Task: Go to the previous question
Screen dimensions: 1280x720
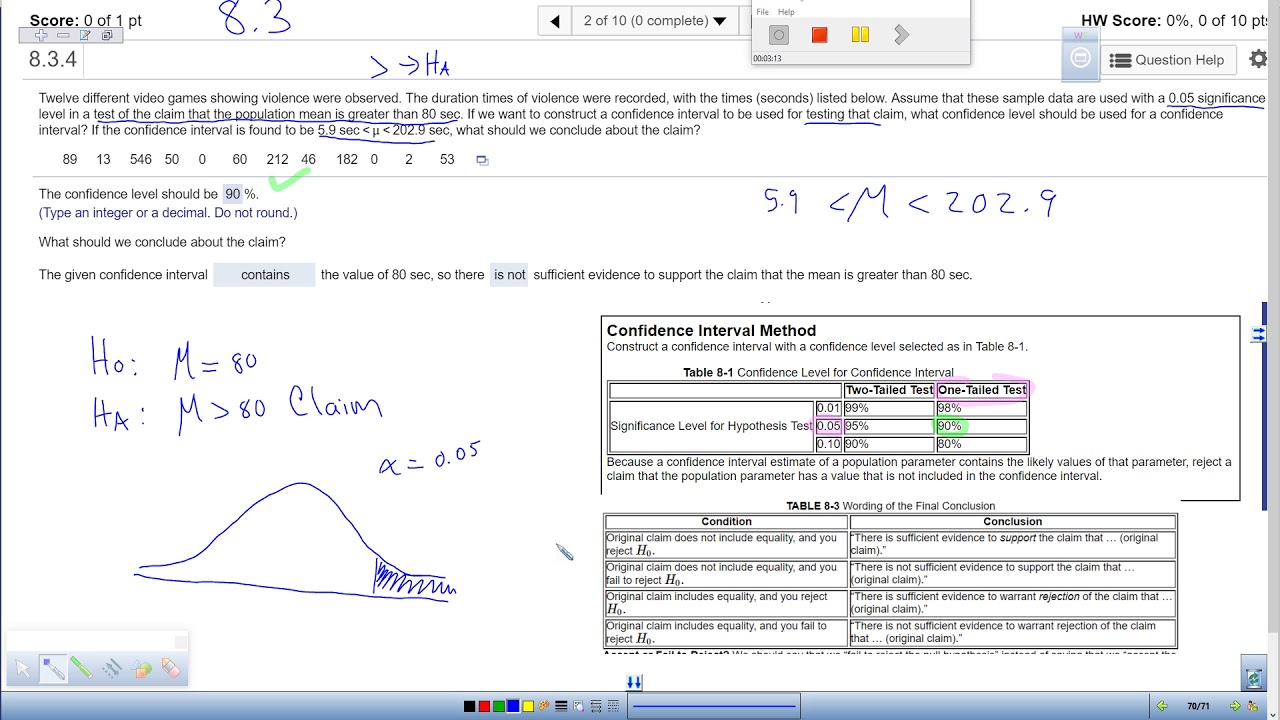Action: coord(555,20)
